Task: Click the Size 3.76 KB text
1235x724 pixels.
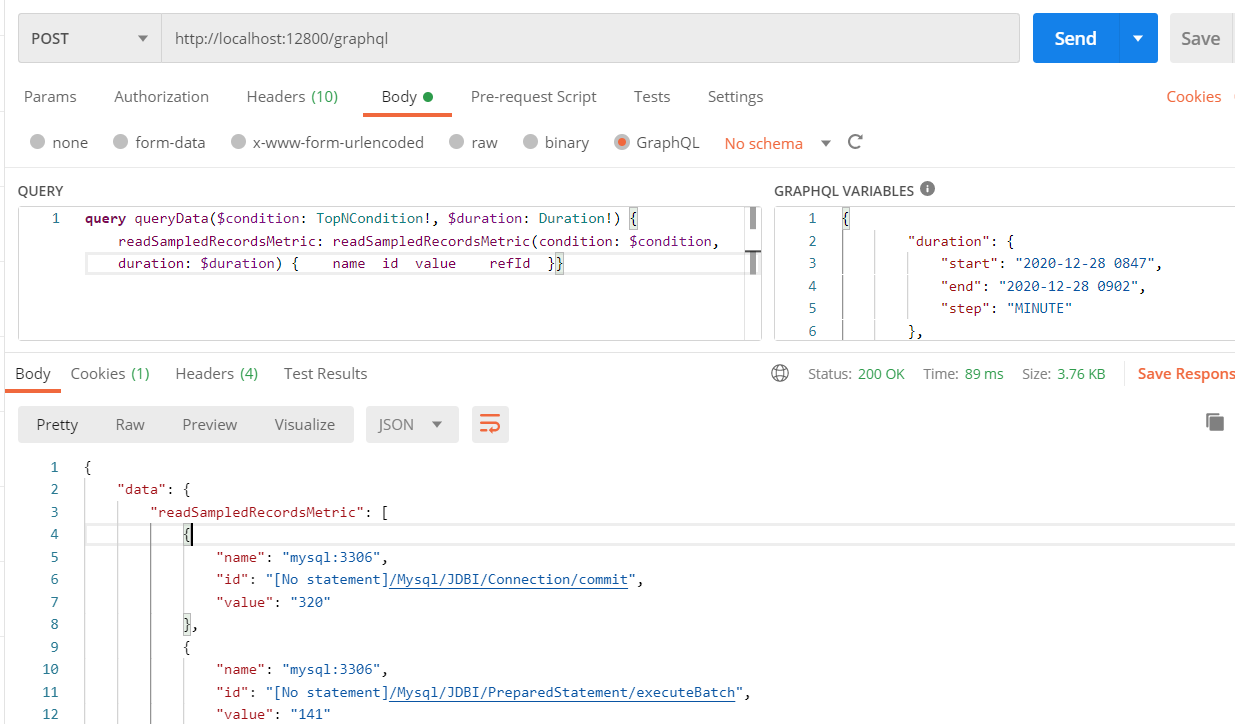Action: click(x=1063, y=374)
